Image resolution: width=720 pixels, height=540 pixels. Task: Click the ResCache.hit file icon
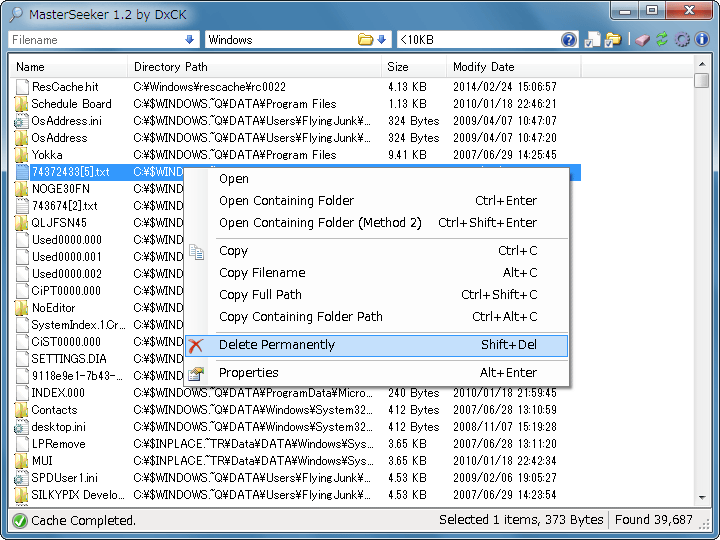click(22, 87)
